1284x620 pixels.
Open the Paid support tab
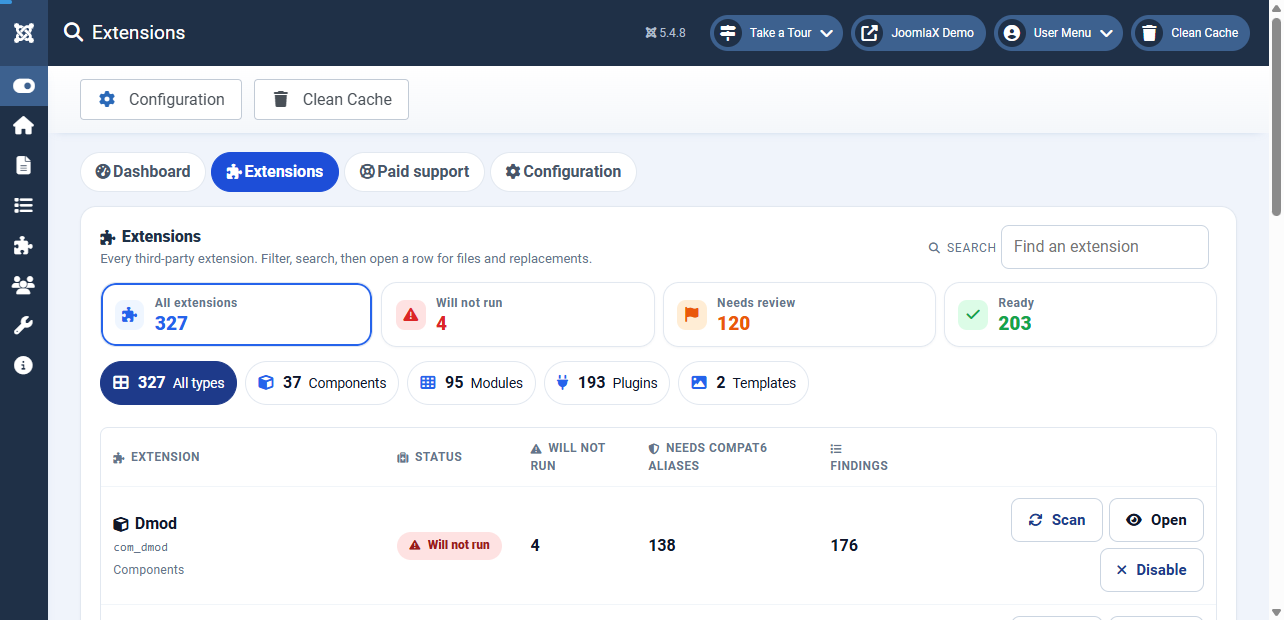click(414, 172)
